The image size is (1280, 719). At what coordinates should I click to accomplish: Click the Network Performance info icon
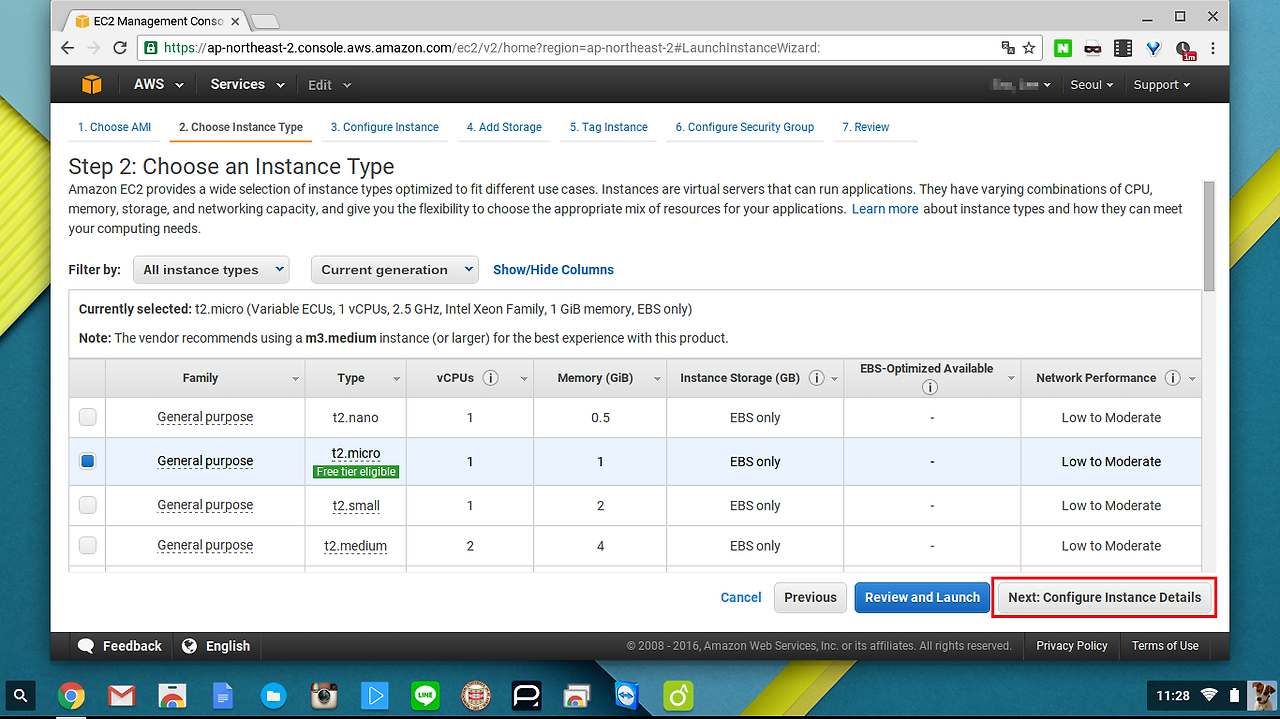coord(1172,378)
